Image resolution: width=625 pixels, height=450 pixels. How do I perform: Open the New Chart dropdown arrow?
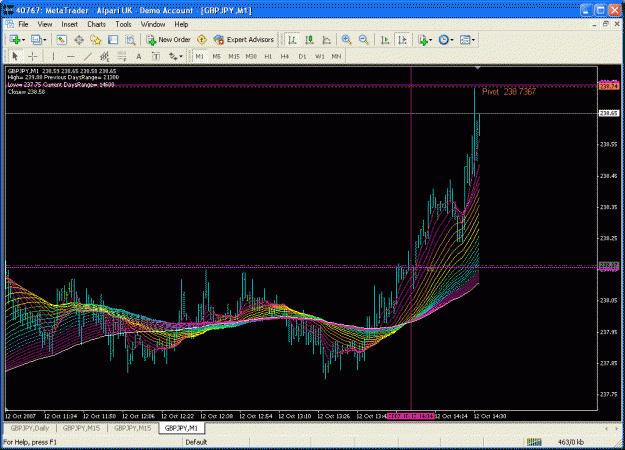click(x=24, y=40)
